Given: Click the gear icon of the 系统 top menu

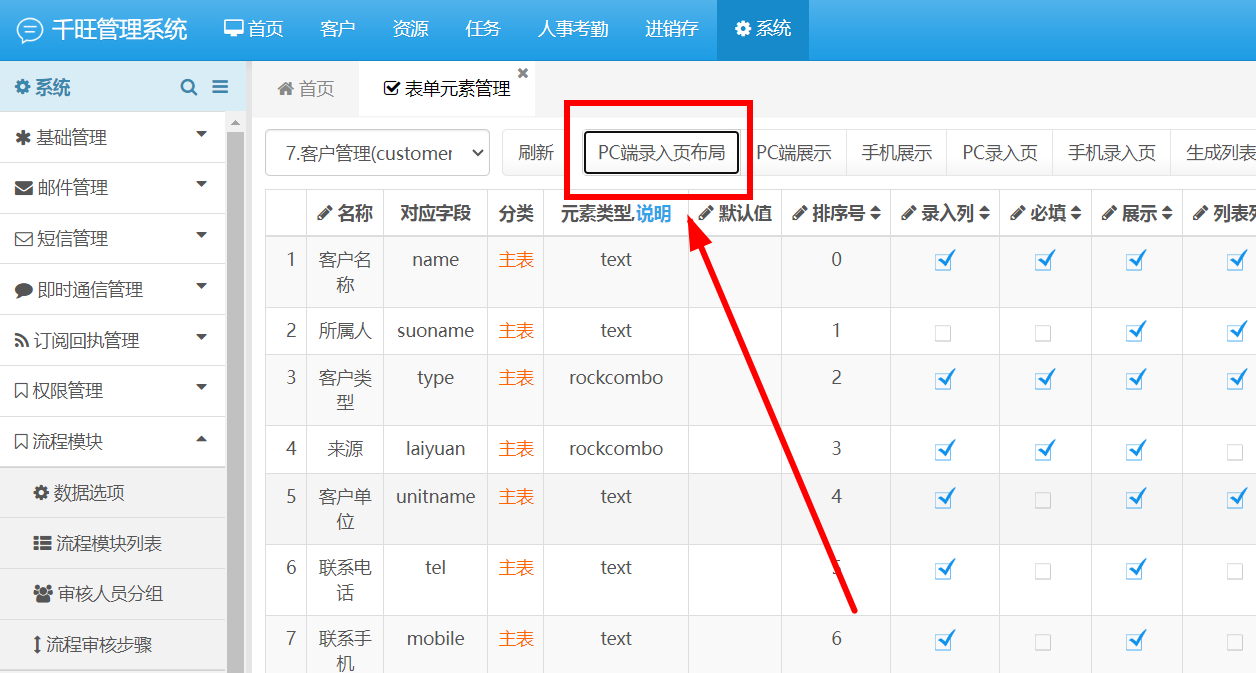Looking at the screenshot, I should [743, 29].
